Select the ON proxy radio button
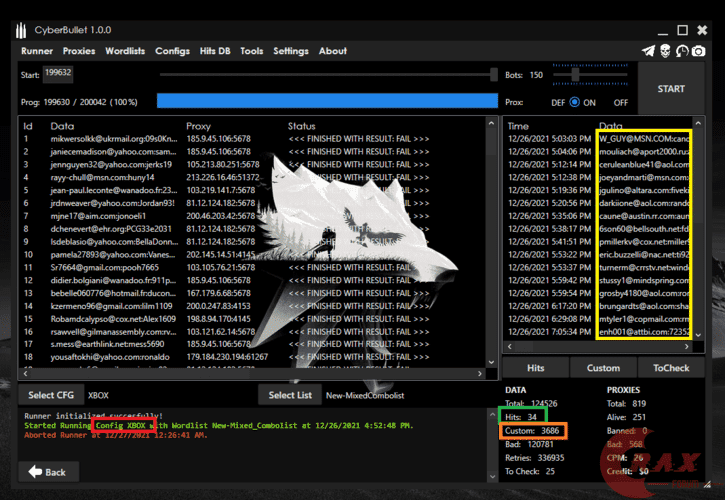Viewport: 725px width, 500px height. pos(575,102)
